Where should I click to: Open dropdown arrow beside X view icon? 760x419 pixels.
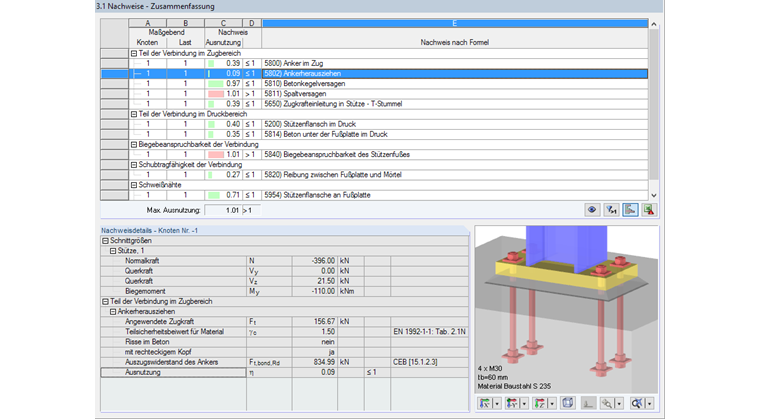(x=496, y=403)
